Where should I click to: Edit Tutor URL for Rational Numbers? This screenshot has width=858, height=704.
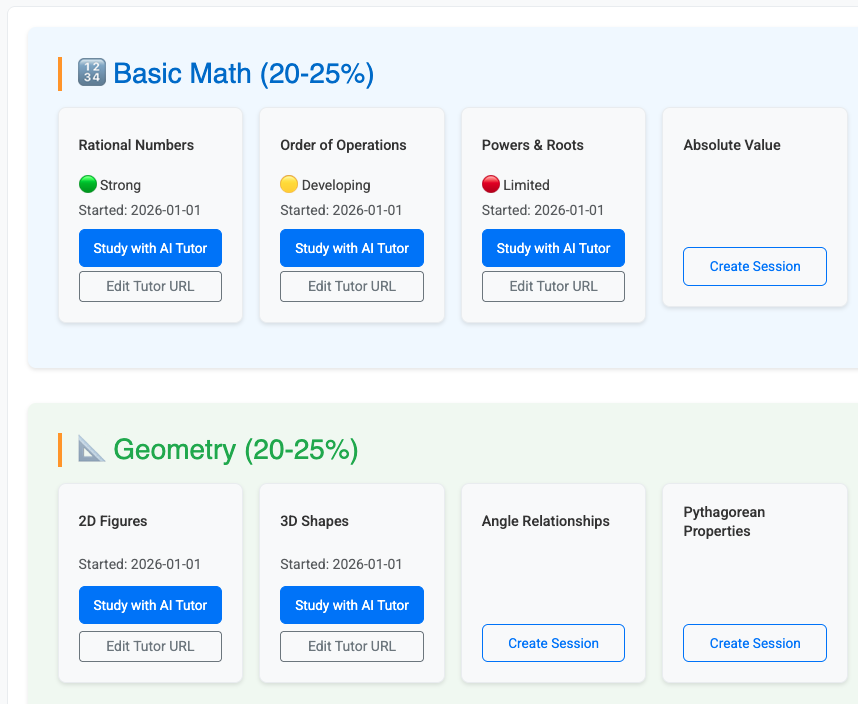click(x=150, y=286)
